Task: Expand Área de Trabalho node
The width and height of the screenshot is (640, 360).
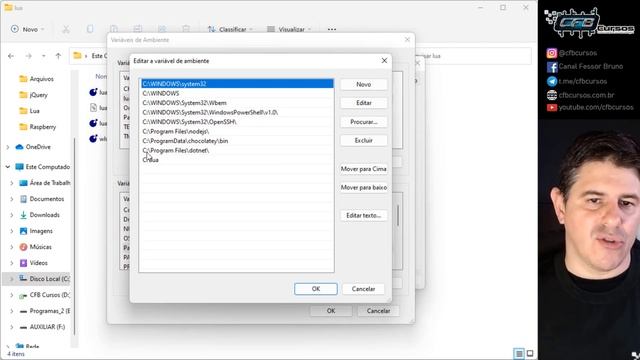Action: [12, 183]
